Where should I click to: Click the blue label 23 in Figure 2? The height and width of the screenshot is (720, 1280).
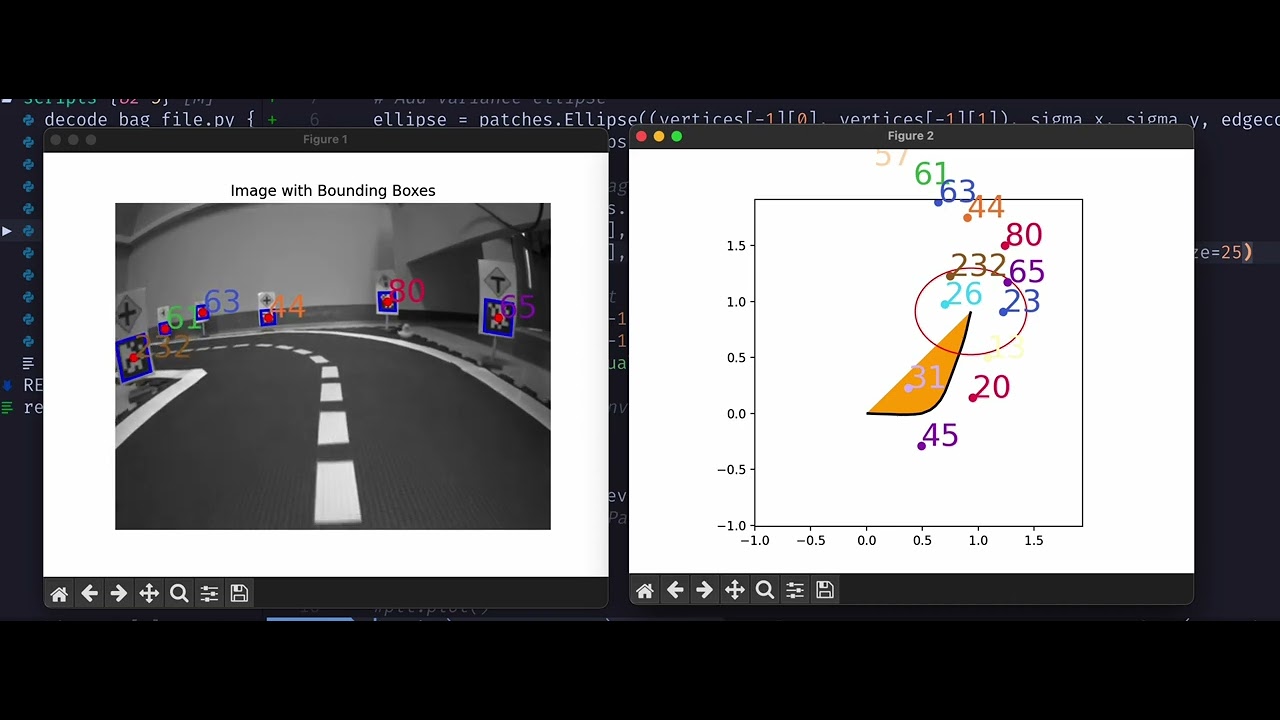coord(1022,302)
